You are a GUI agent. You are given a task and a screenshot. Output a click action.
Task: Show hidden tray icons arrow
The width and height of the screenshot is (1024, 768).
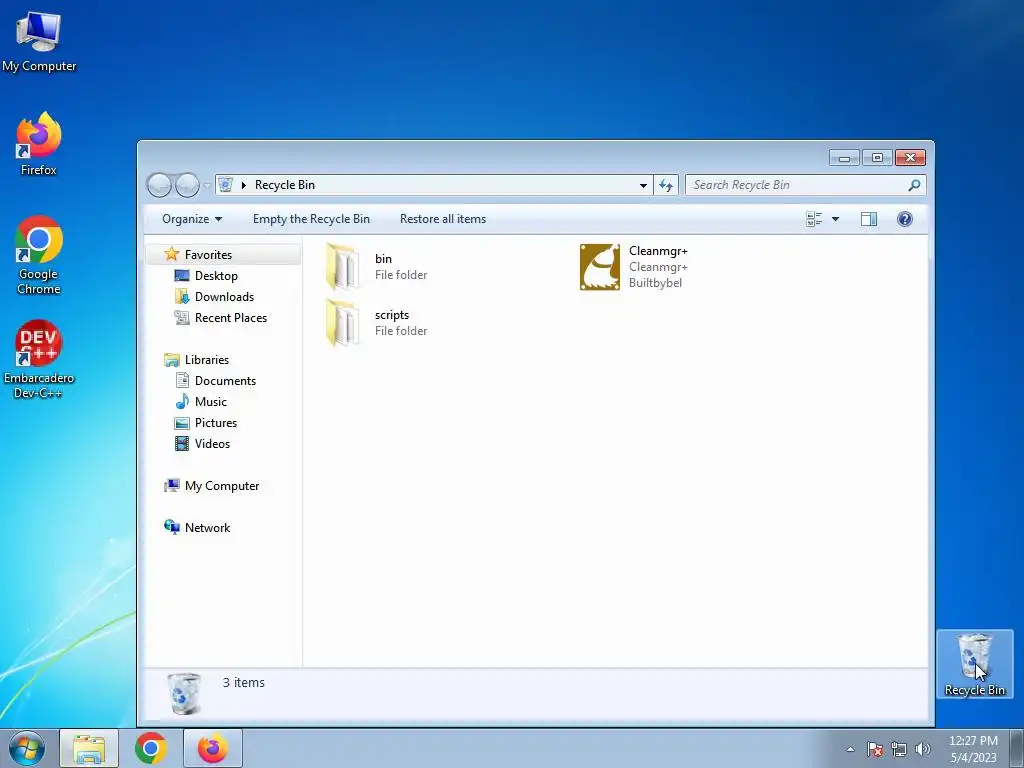pos(850,749)
